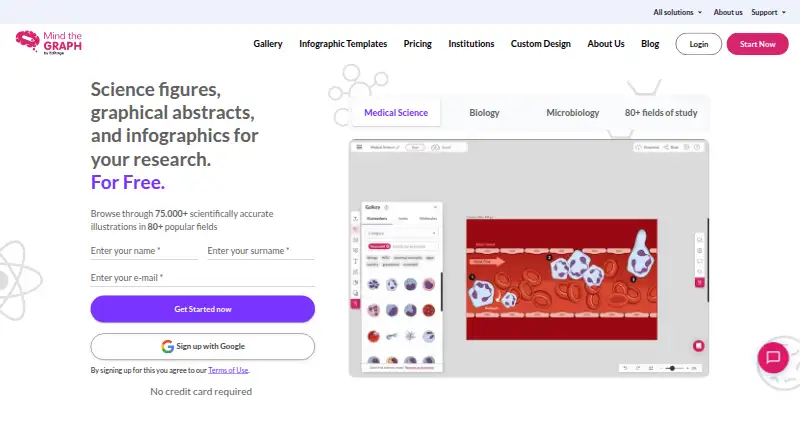Open the chat support bubble
800x440 pixels.
click(x=773, y=357)
